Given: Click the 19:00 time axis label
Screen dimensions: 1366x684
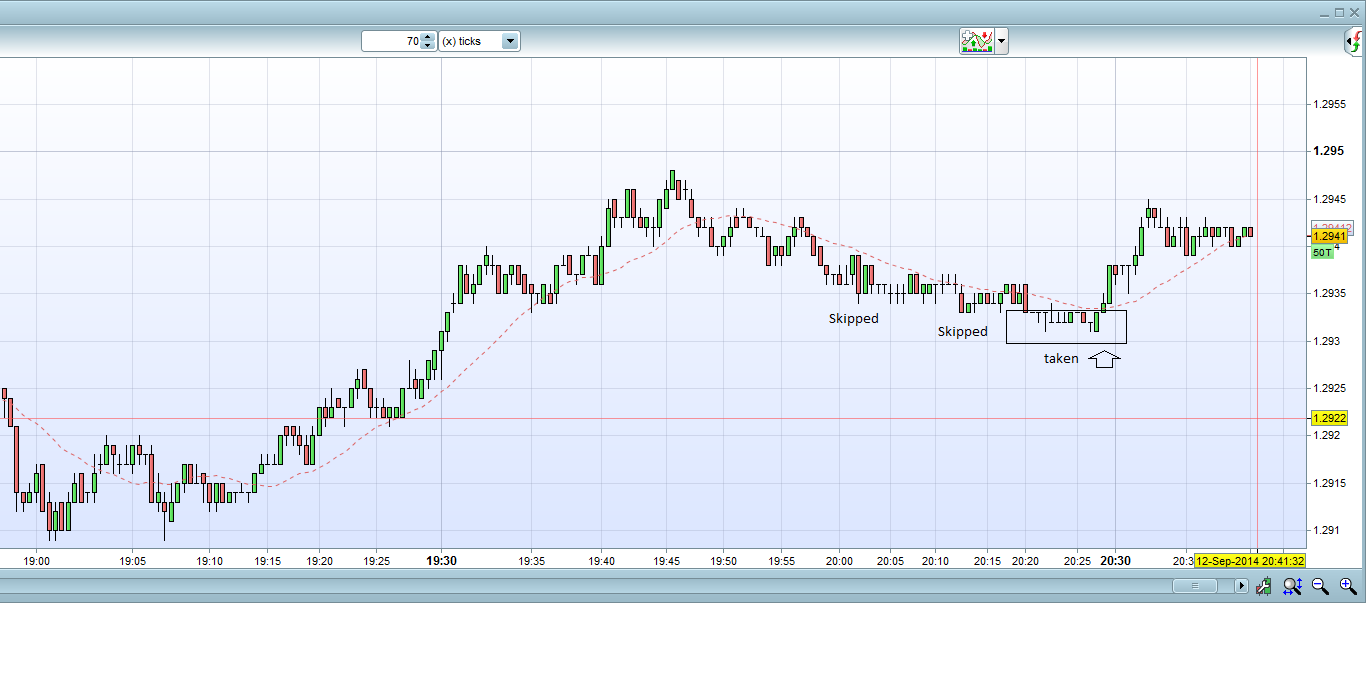Looking at the screenshot, I should click(x=36, y=562).
